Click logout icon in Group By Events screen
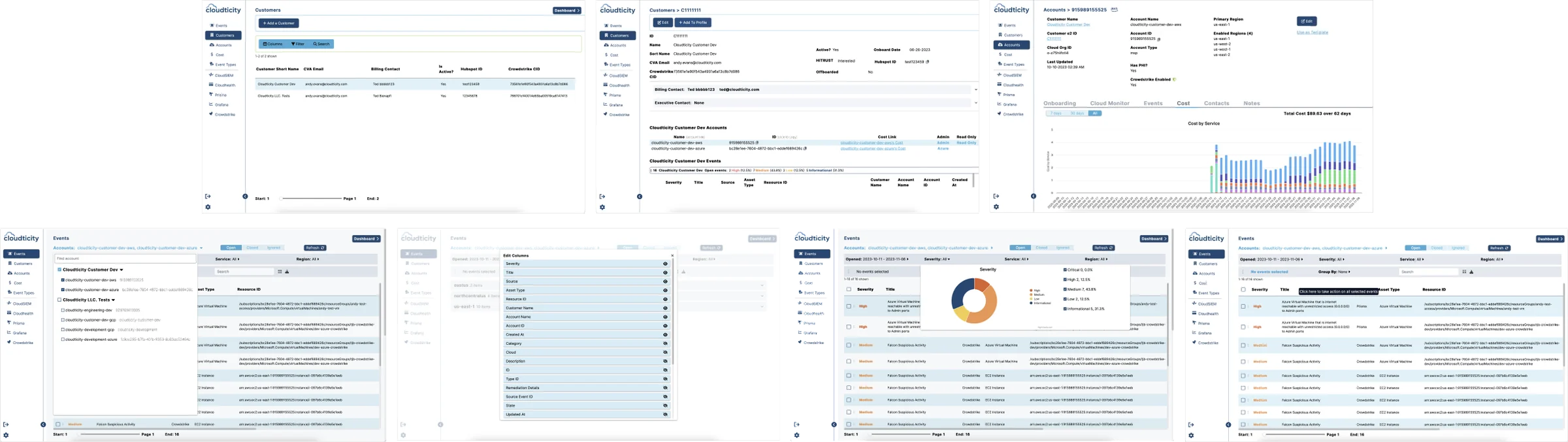The image size is (1568, 442). click(x=1191, y=424)
